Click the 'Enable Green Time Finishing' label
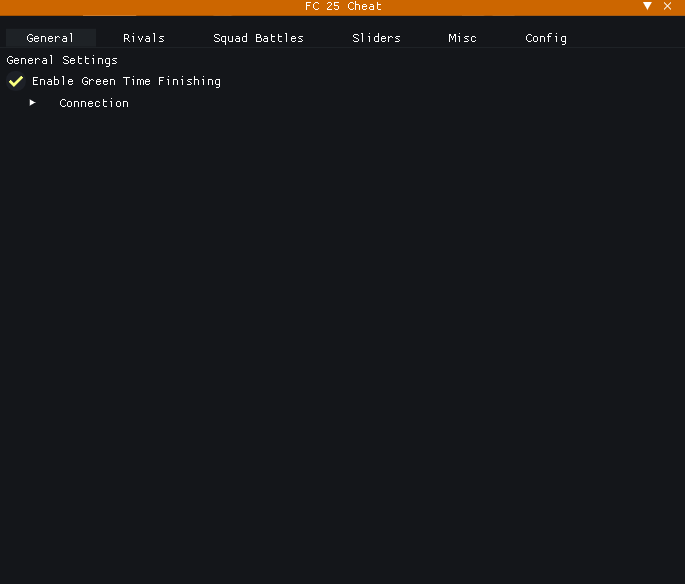Image resolution: width=685 pixels, height=584 pixels. (126, 81)
